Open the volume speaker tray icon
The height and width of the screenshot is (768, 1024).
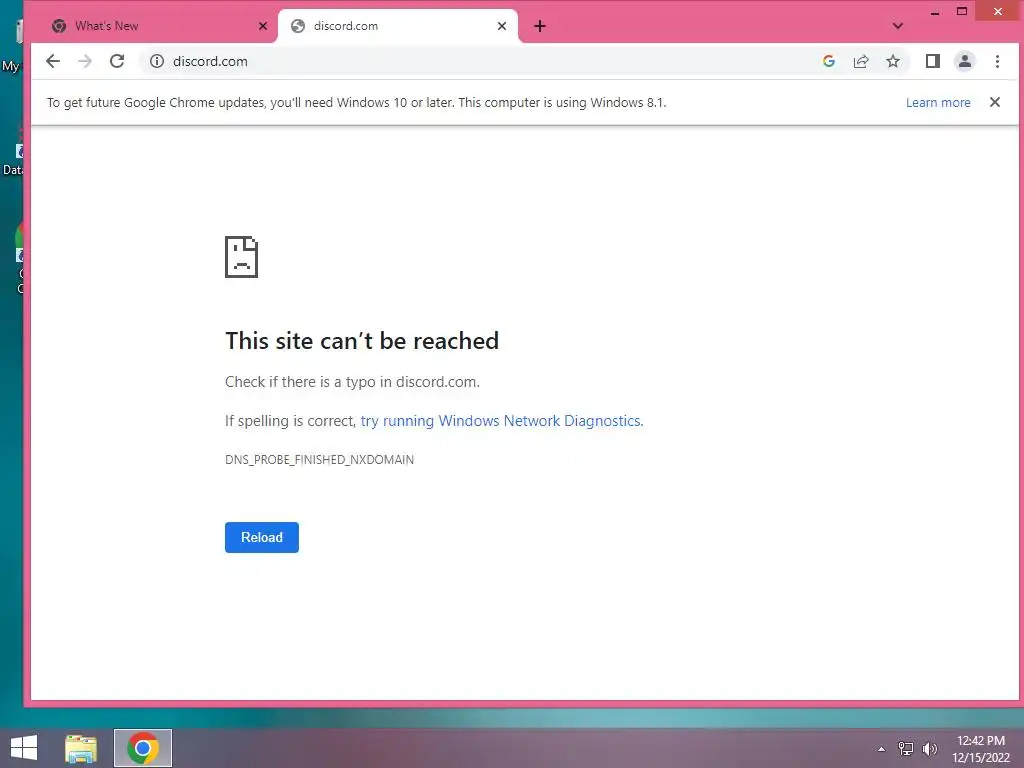[930, 749]
